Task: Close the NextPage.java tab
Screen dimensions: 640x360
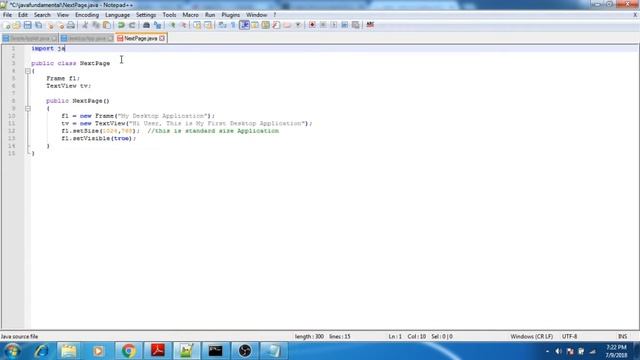Action: point(162,38)
